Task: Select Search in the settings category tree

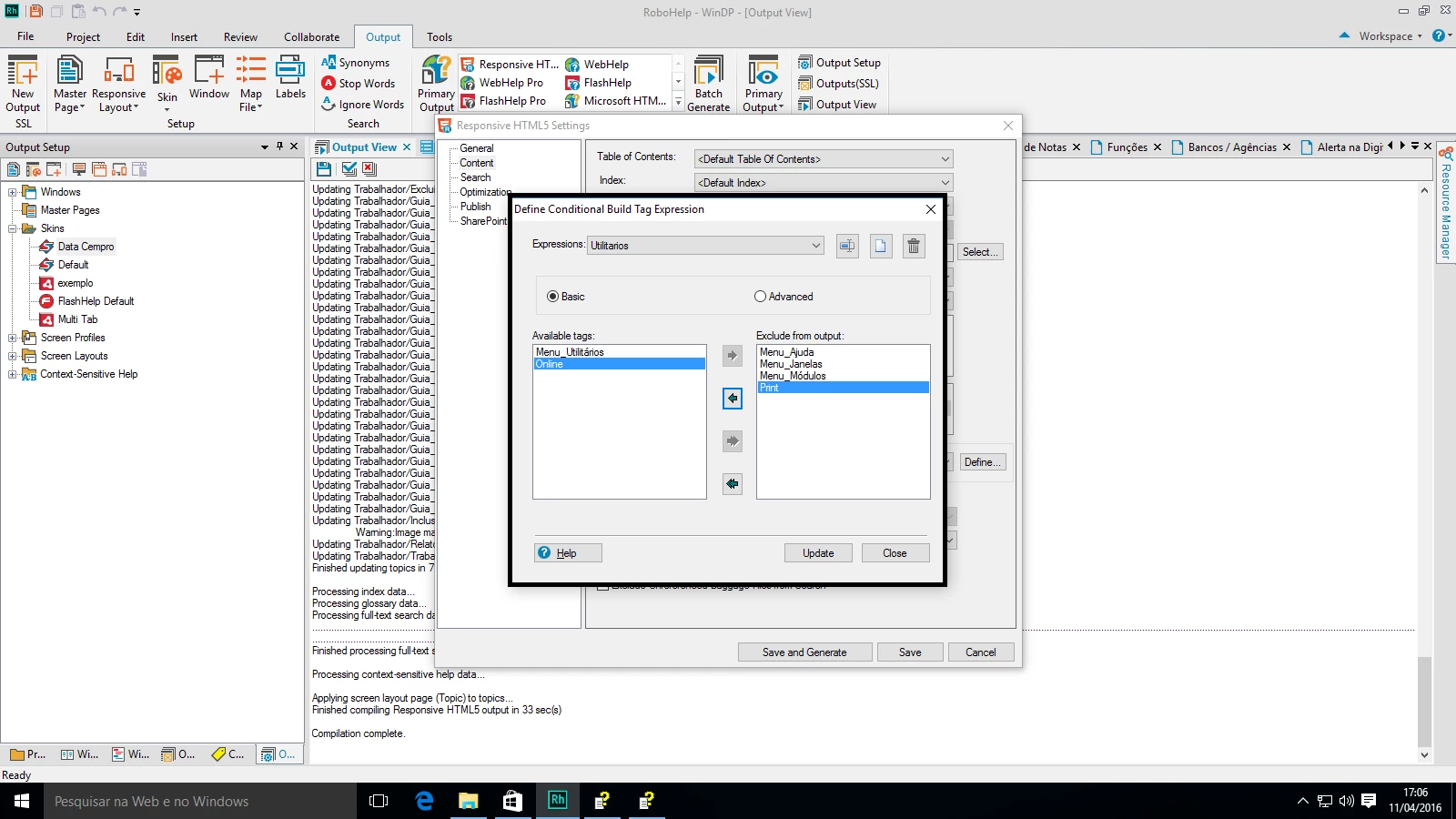Action: 475,177
